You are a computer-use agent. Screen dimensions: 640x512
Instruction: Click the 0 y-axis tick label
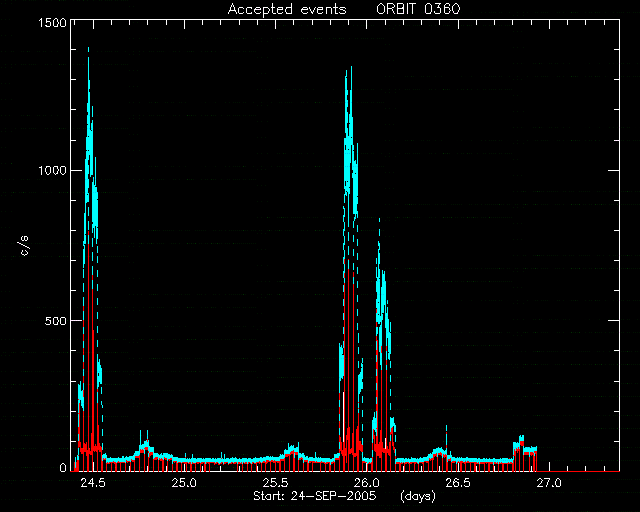(63, 467)
